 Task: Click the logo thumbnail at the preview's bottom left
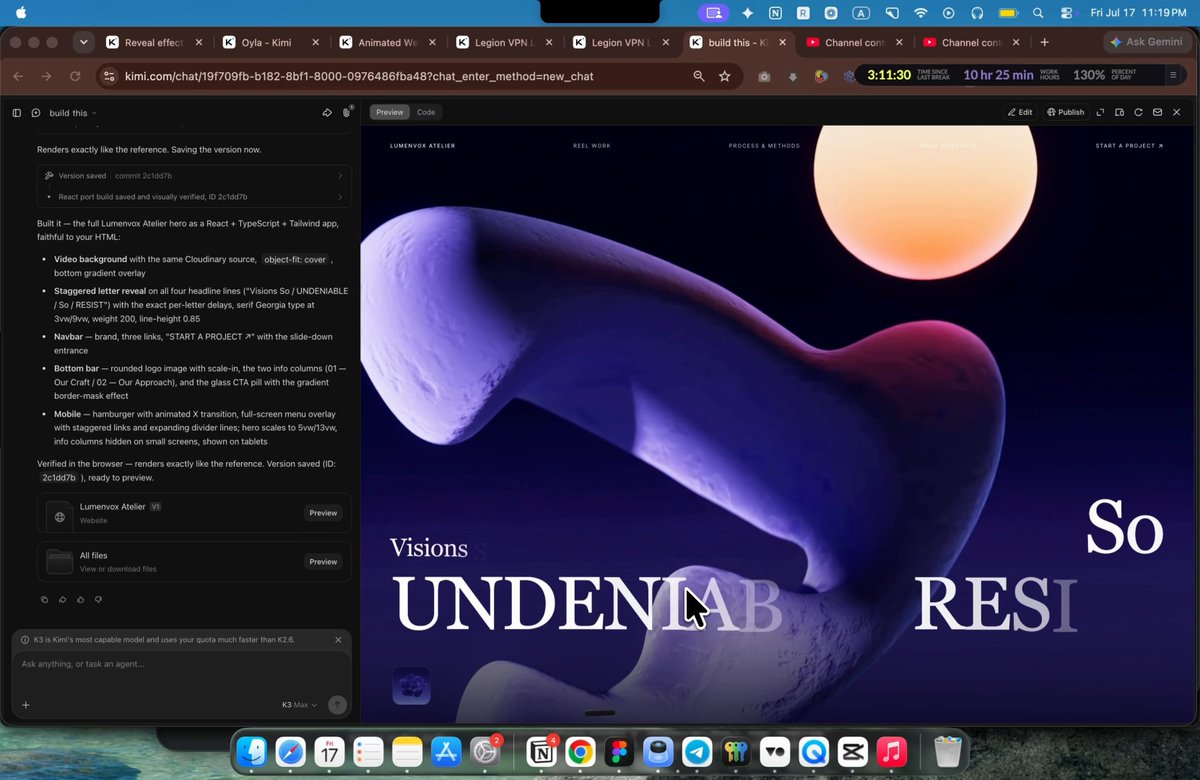click(411, 686)
